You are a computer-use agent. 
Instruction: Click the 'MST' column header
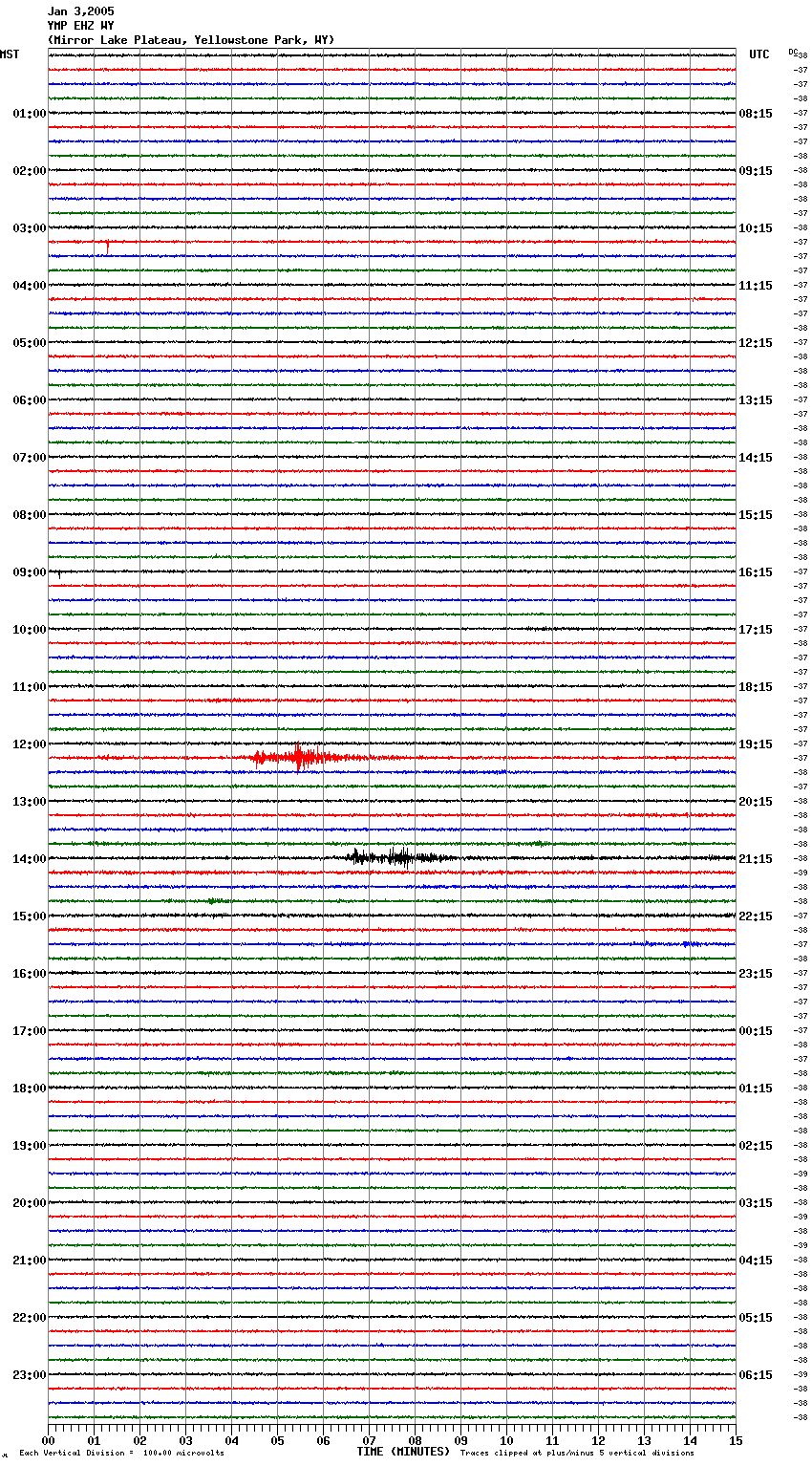(x=10, y=54)
